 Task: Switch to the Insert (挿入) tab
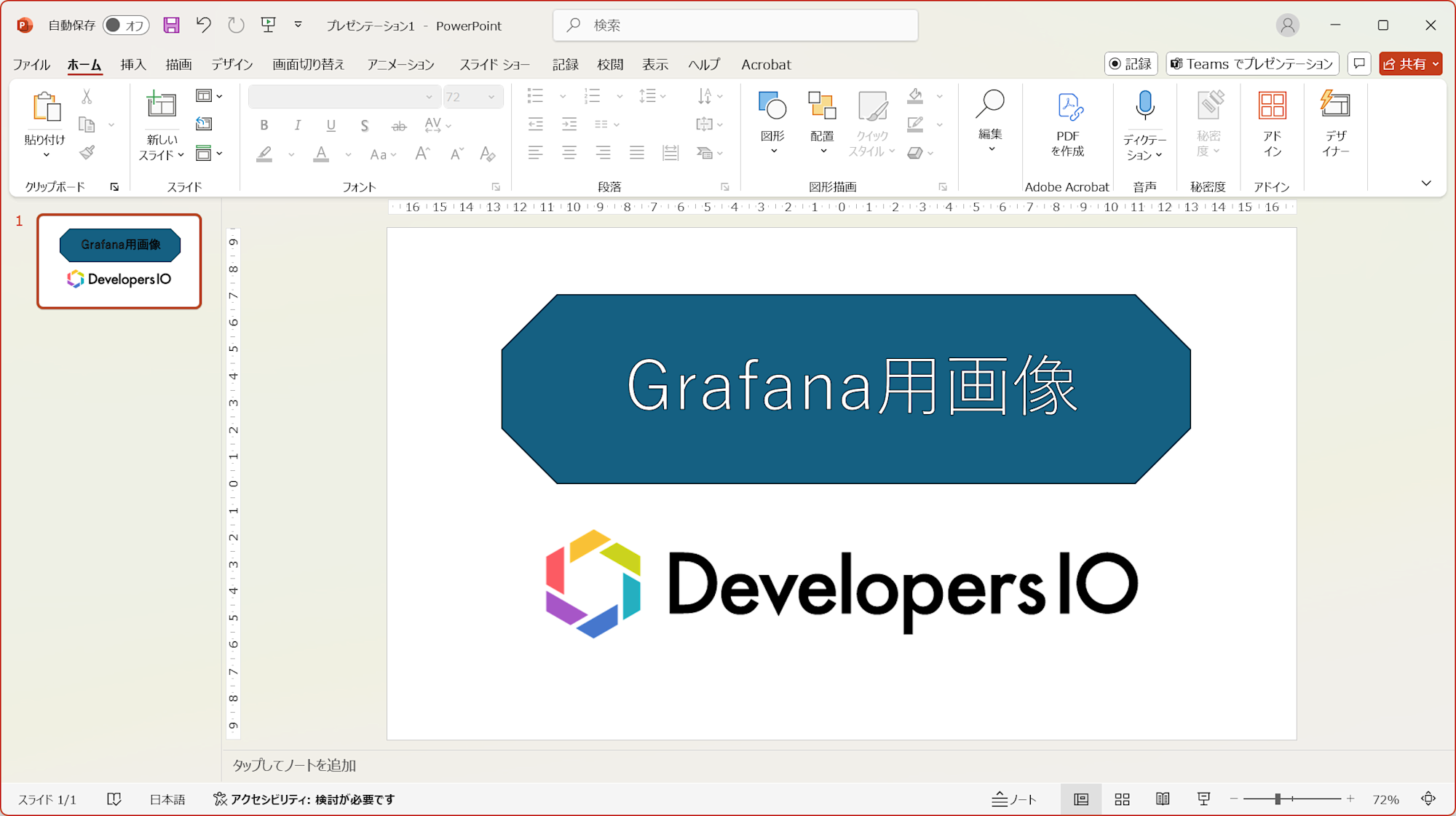[133, 64]
